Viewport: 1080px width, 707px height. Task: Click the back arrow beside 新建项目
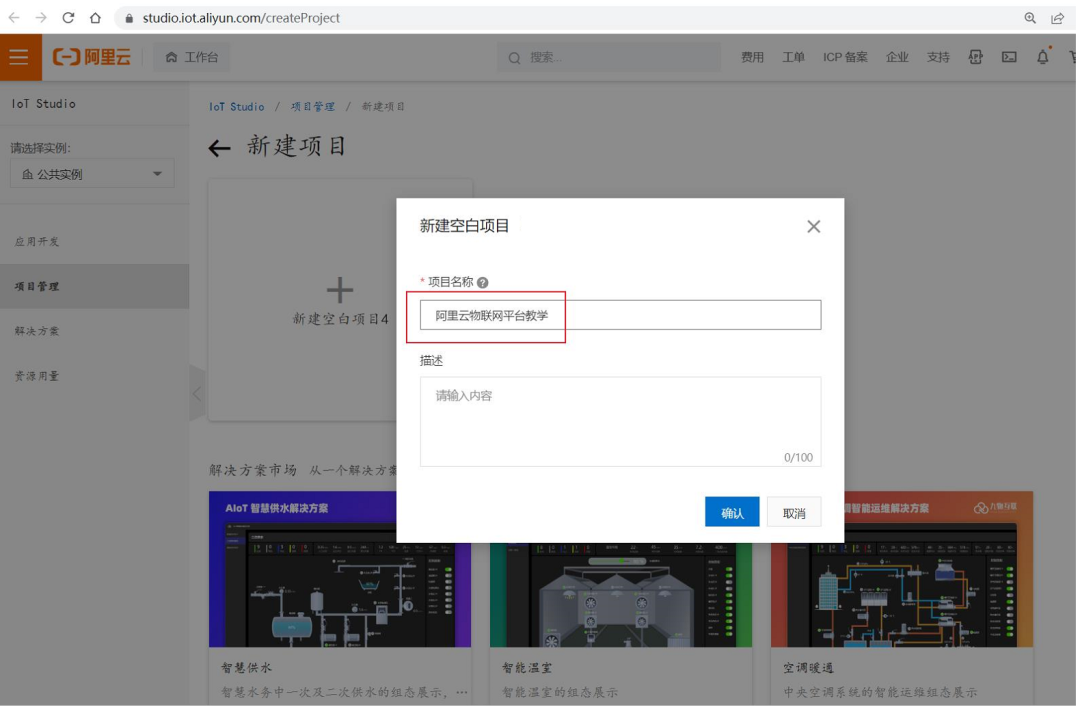coord(220,147)
